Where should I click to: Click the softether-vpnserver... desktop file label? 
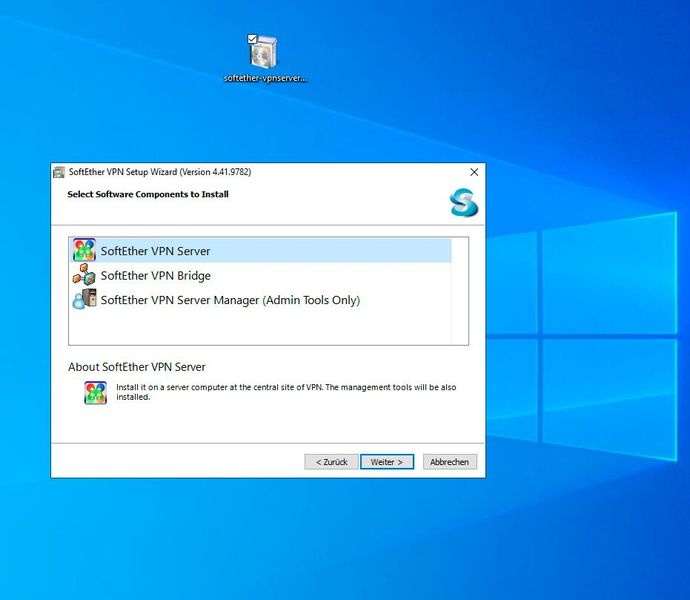[265, 78]
